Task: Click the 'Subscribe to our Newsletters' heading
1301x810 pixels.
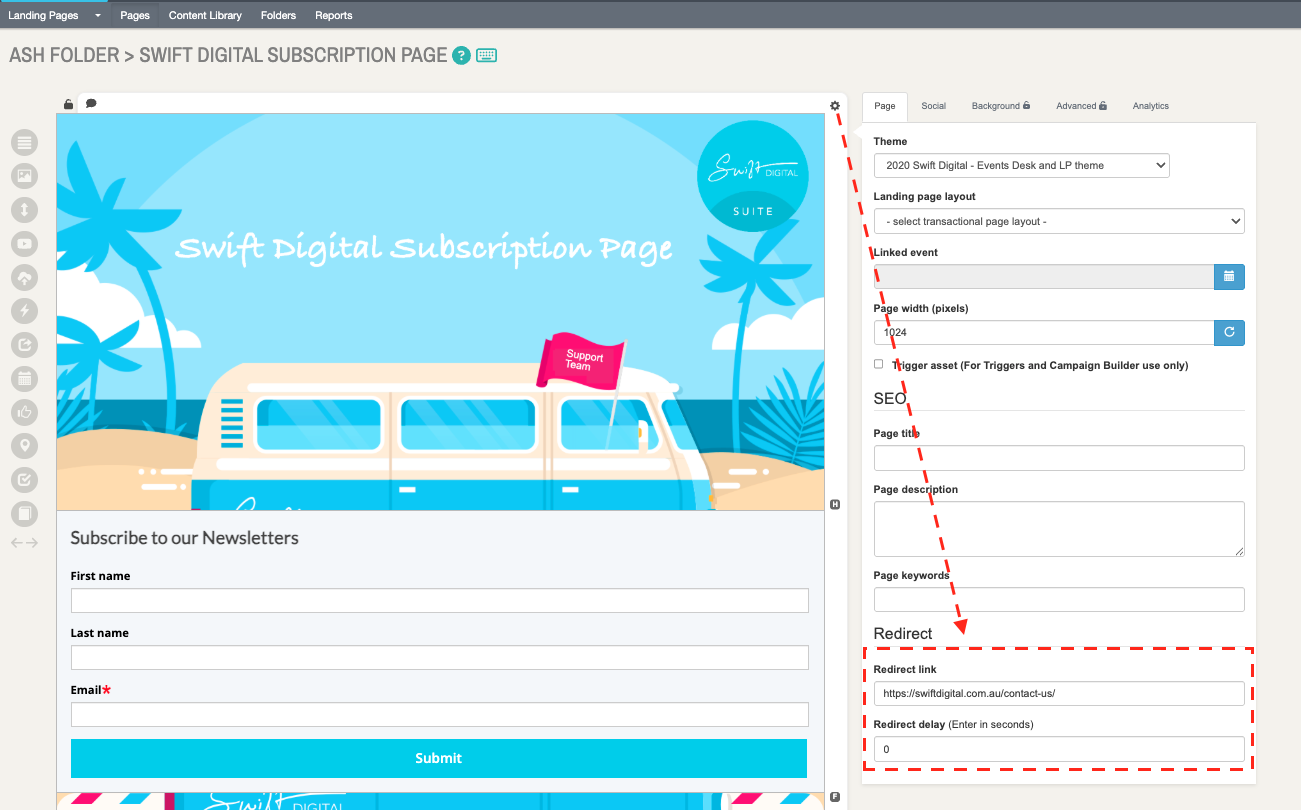Action: click(x=185, y=538)
